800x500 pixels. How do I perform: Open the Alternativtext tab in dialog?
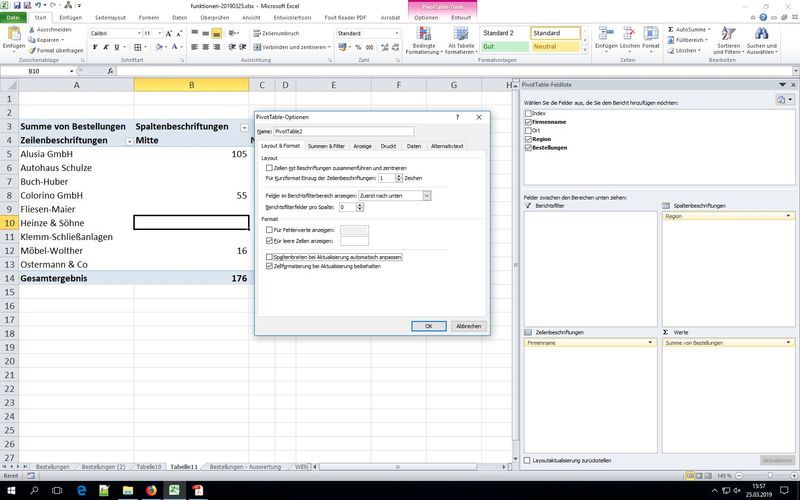447,146
